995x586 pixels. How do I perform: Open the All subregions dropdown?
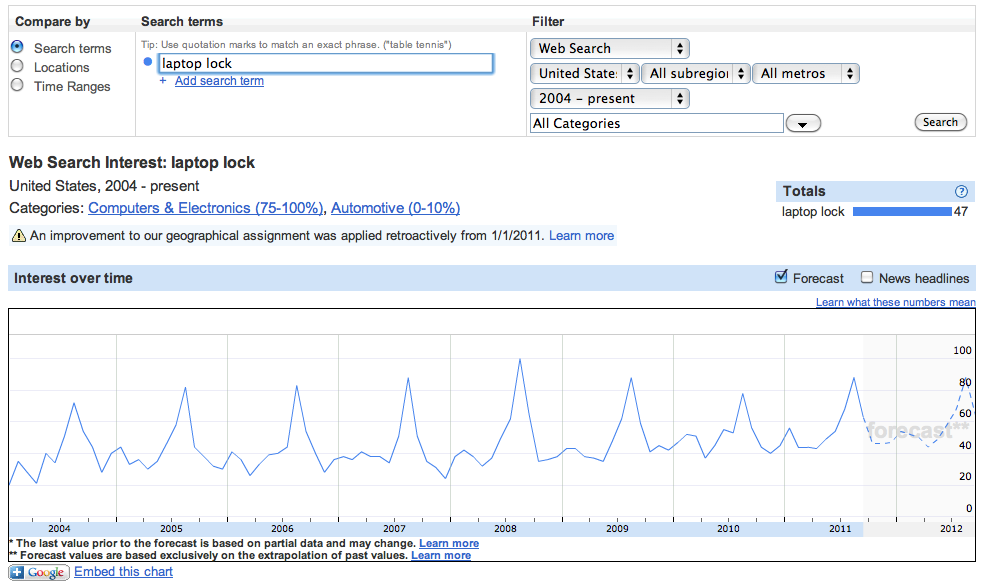coord(695,74)
